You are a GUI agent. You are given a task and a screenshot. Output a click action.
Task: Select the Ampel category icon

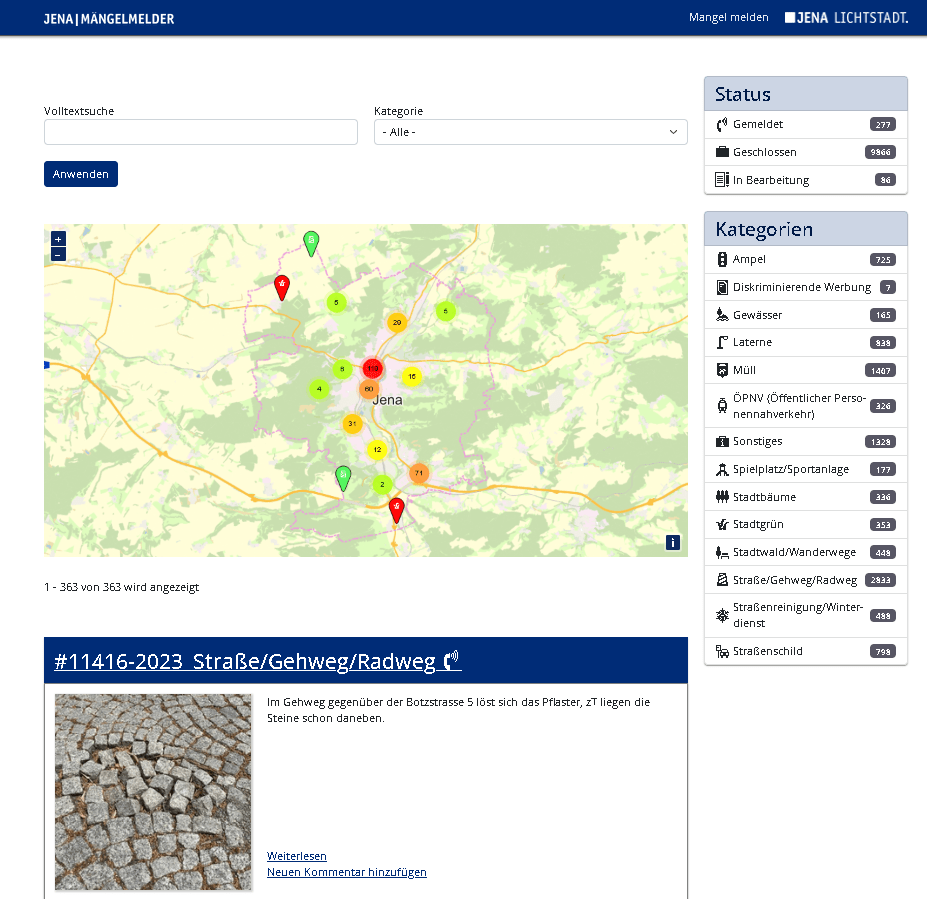[721, 259]
